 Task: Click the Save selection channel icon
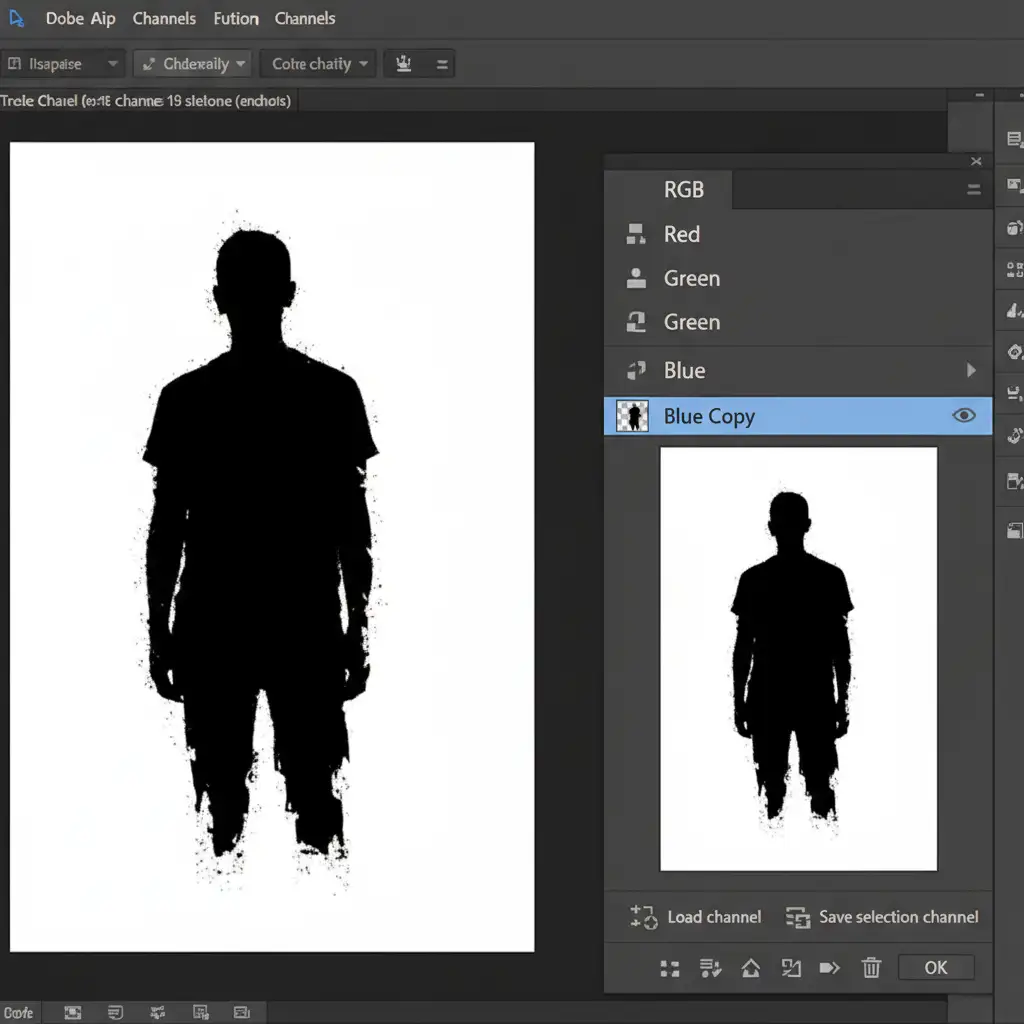point(797,917)
